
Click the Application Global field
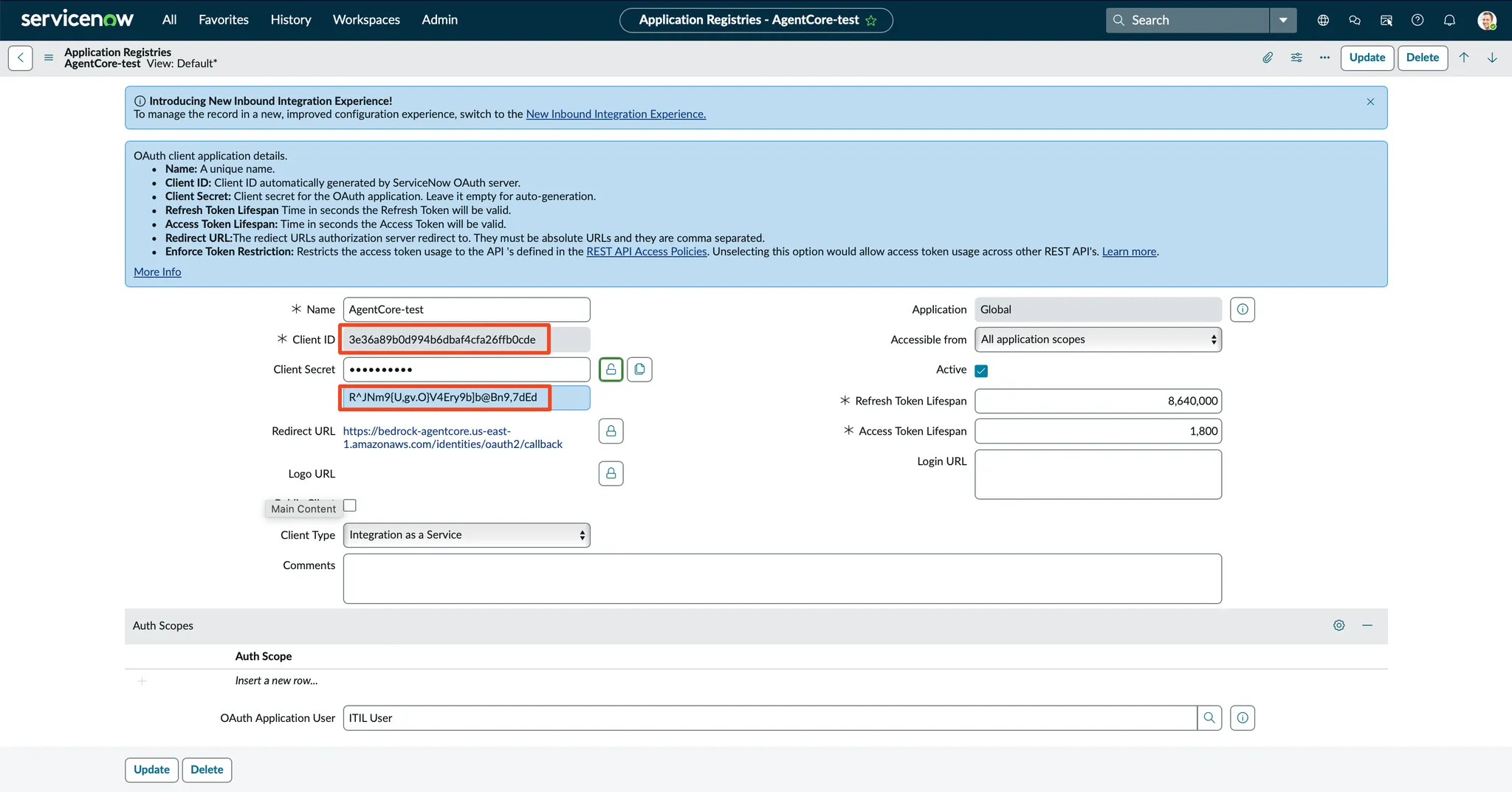tap(1098, 309)
